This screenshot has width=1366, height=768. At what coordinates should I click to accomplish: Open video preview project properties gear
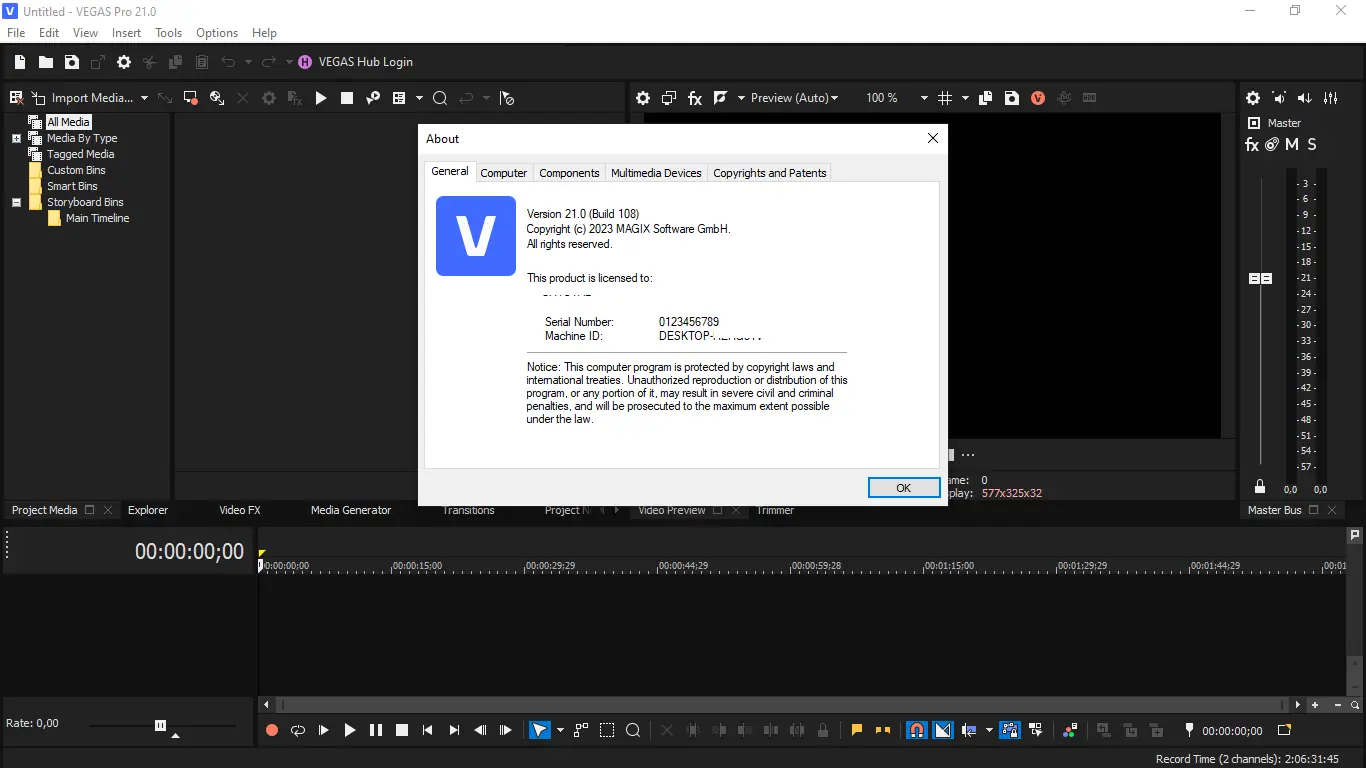click(643, 98)
